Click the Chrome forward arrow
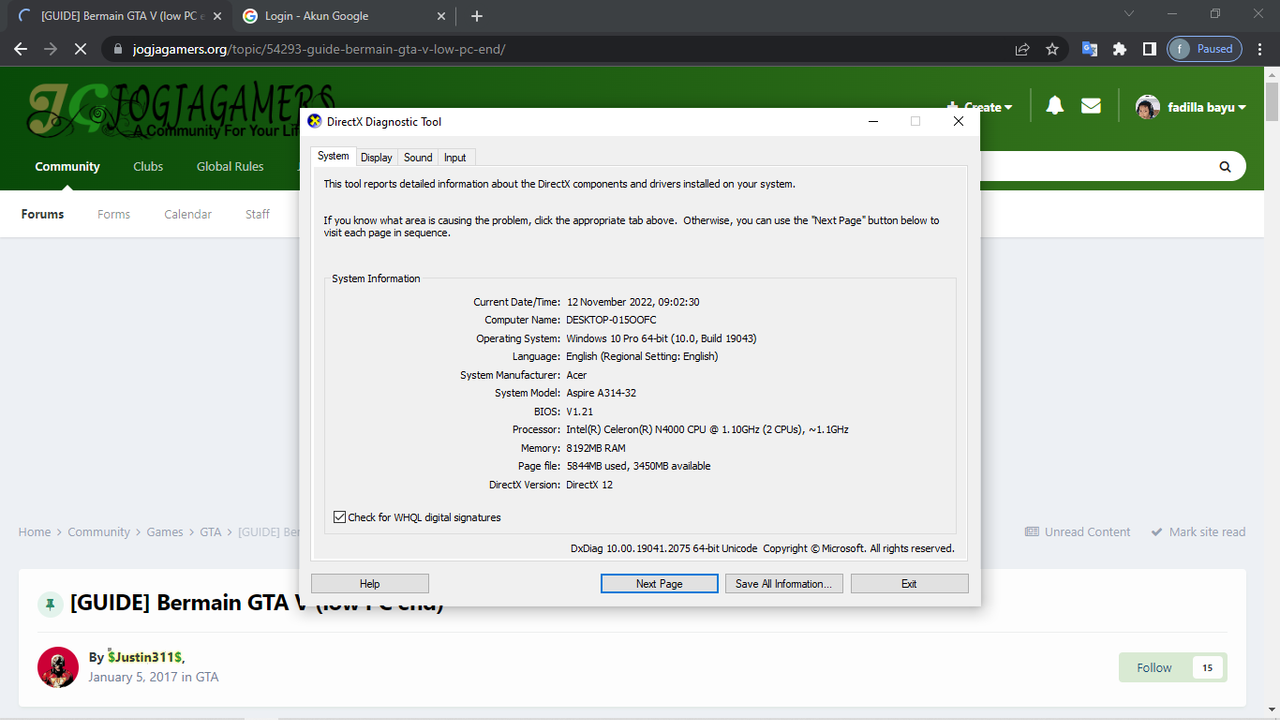Screen dimensions: 1280x720 click(50, 48)
